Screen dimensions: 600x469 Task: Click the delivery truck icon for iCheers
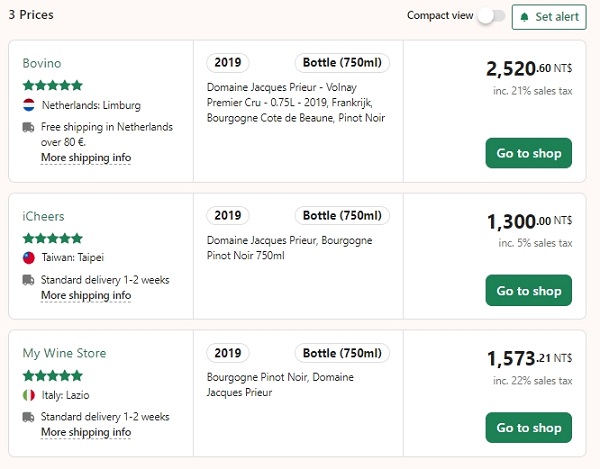coord(28,280)
